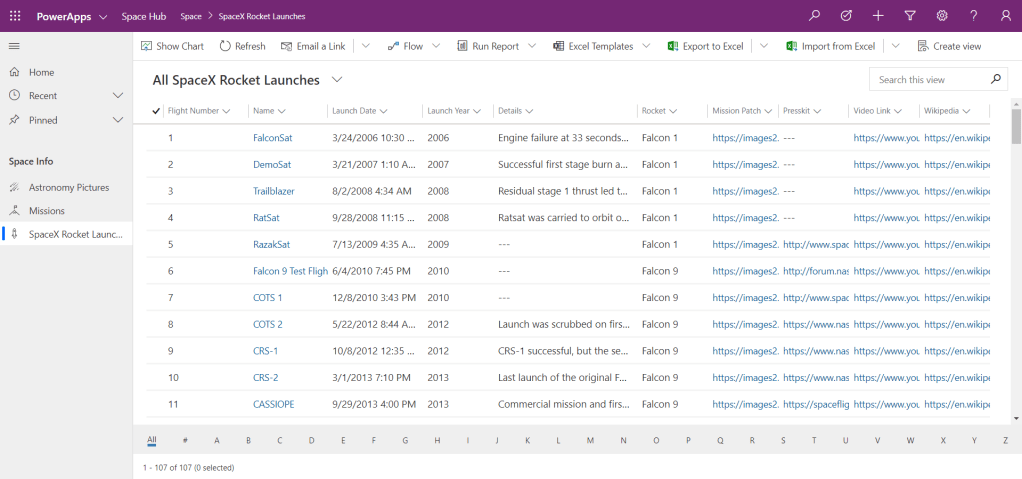
Task: Collapse the sidebar with hamburger icon
Action: (14, 46)
